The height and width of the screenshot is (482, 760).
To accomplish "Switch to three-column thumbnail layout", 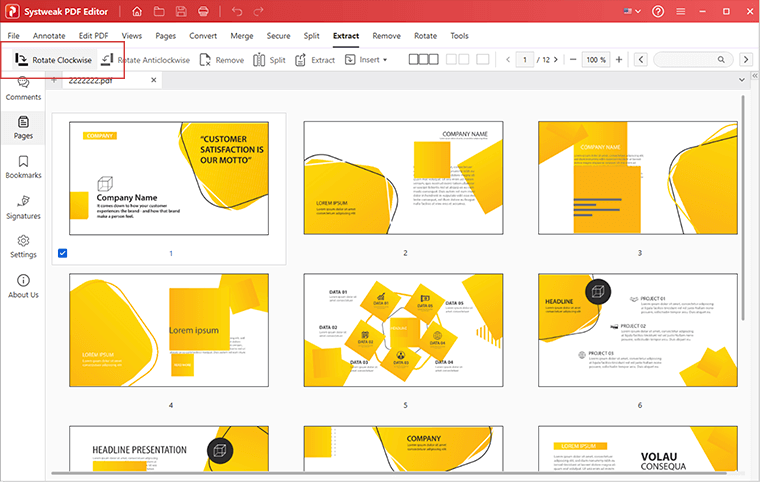I will 424,59.
